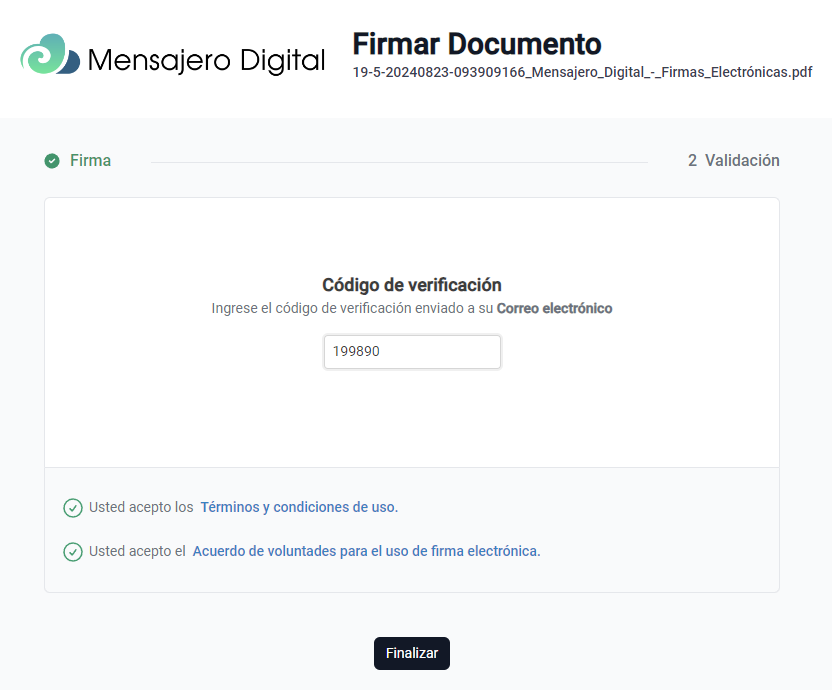Open the Validación step label
This screenshot has height=690, width=832.
[741, 161]
